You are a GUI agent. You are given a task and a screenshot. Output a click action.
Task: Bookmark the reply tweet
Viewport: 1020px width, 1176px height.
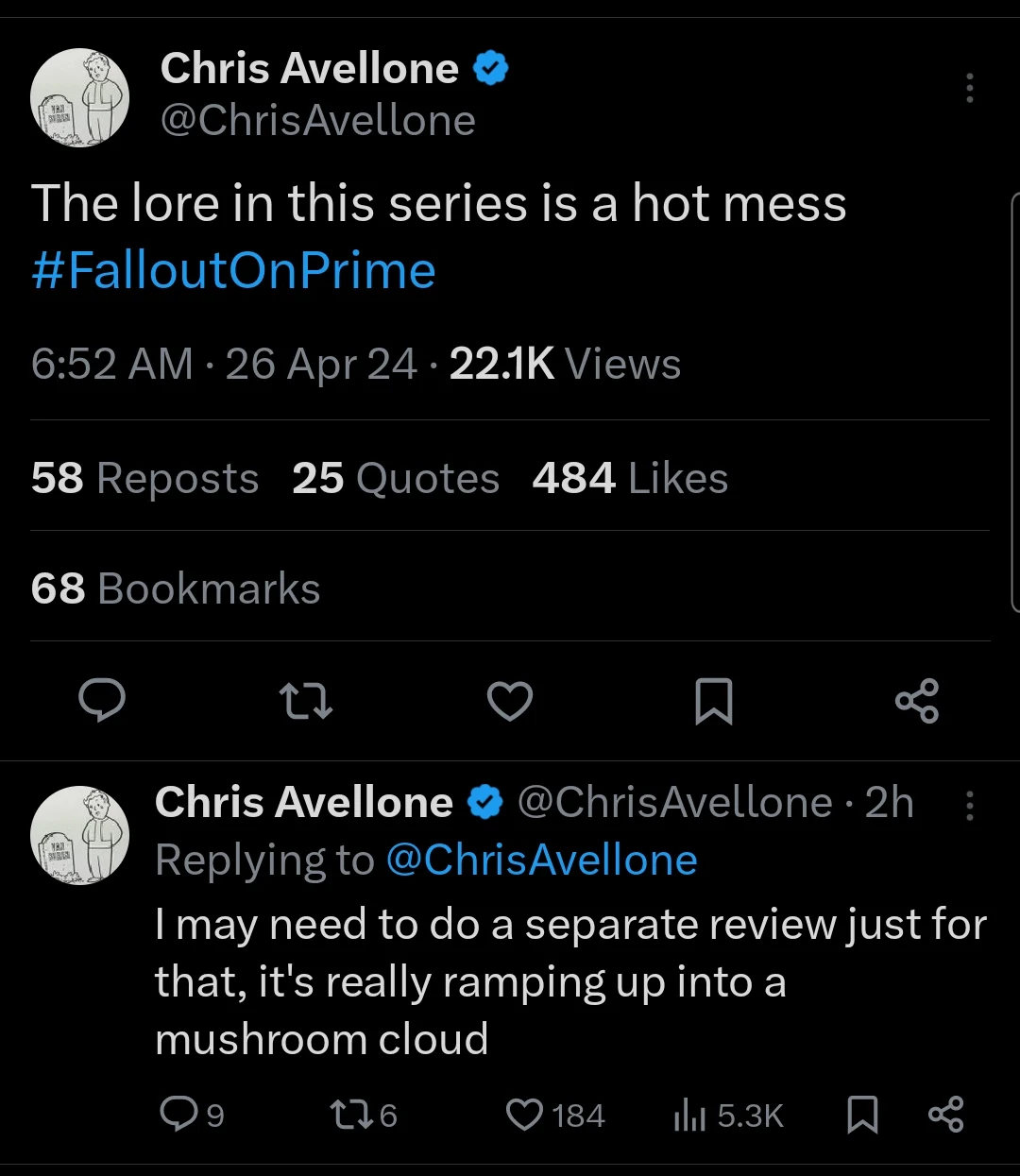[862, 1115]
